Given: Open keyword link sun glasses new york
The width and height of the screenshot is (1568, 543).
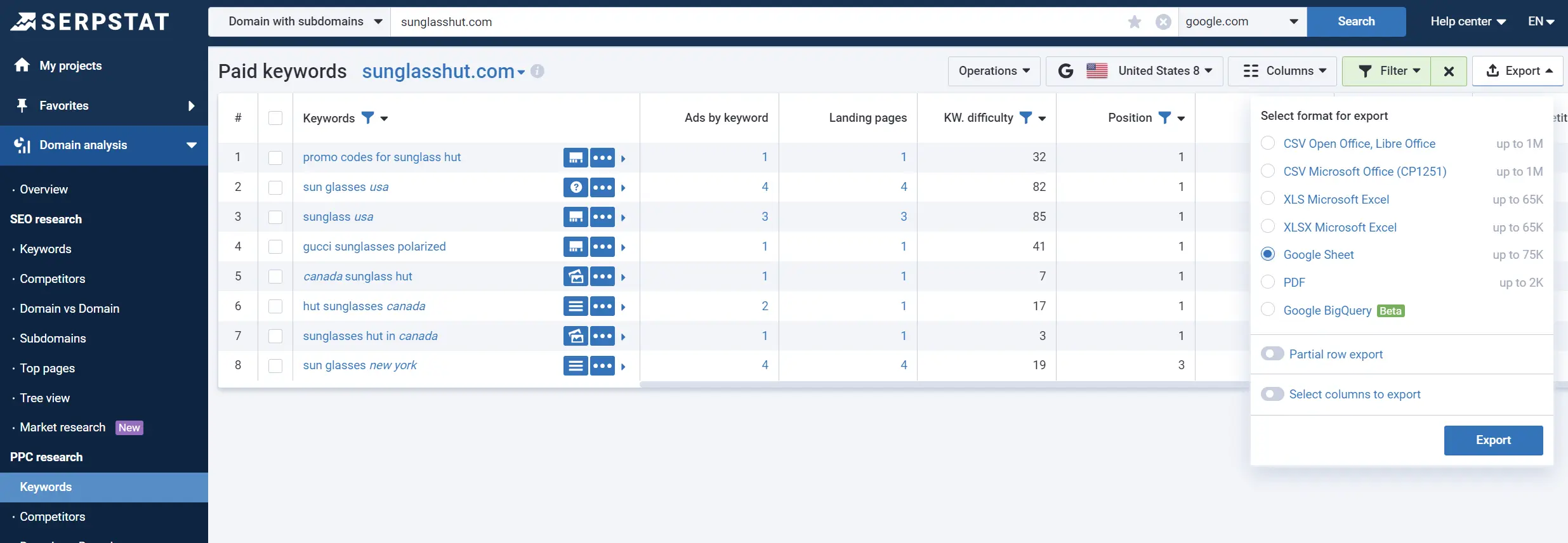Looking at the screenshot, I should [x=360, y=365].
